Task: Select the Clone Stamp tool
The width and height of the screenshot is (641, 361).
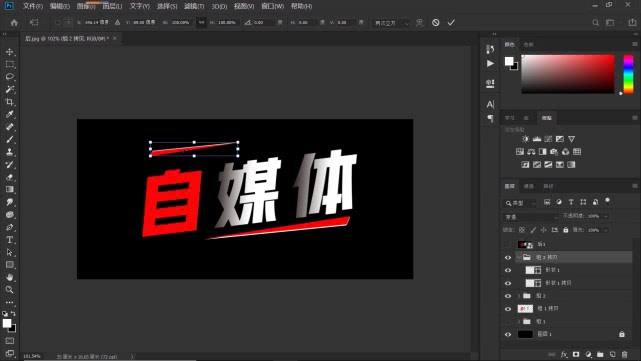Action: tap(10, 152)
